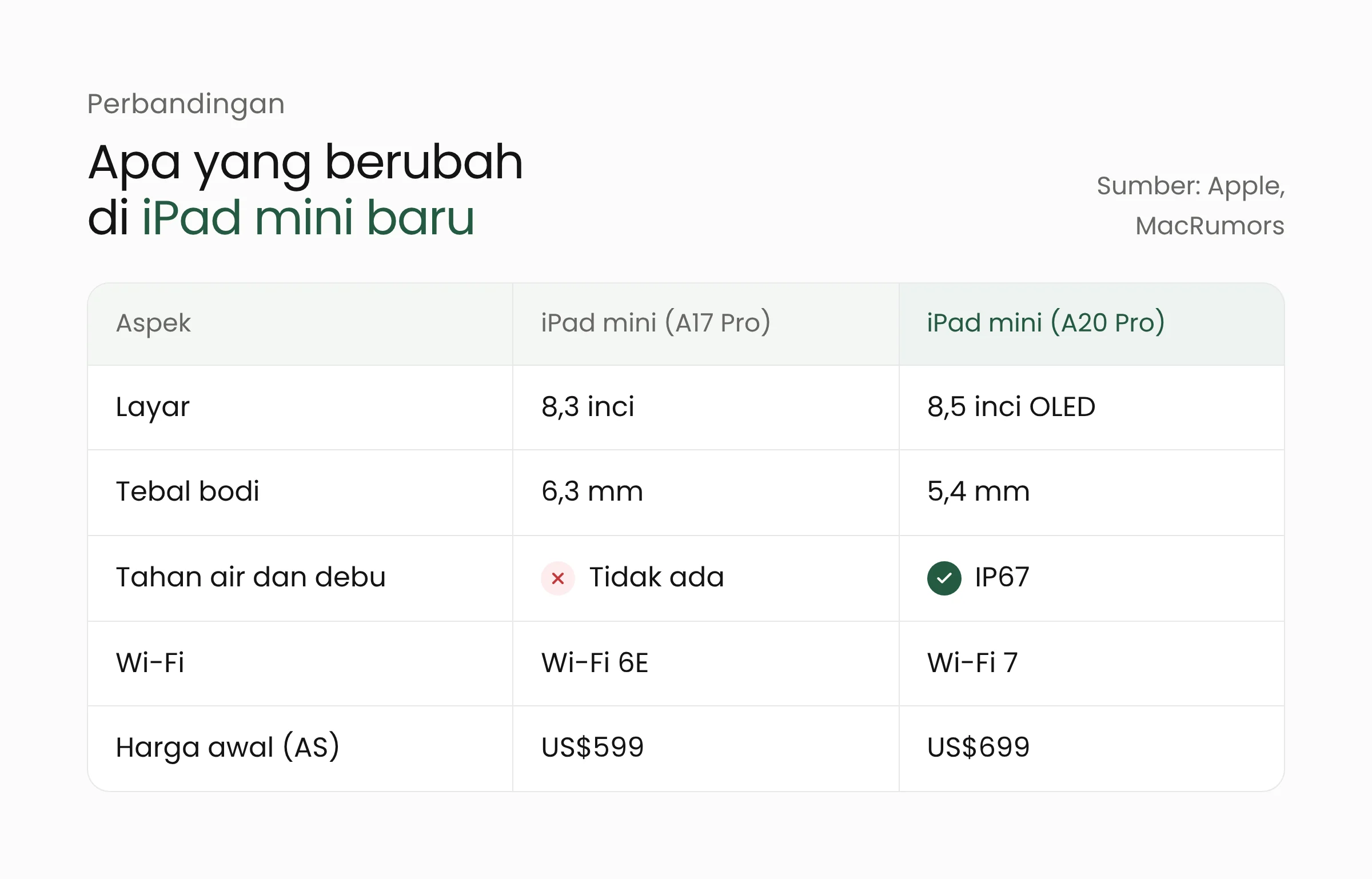Click the green checkmark icon beside IP67
The image size is (1372, 879).
point(944,578)
